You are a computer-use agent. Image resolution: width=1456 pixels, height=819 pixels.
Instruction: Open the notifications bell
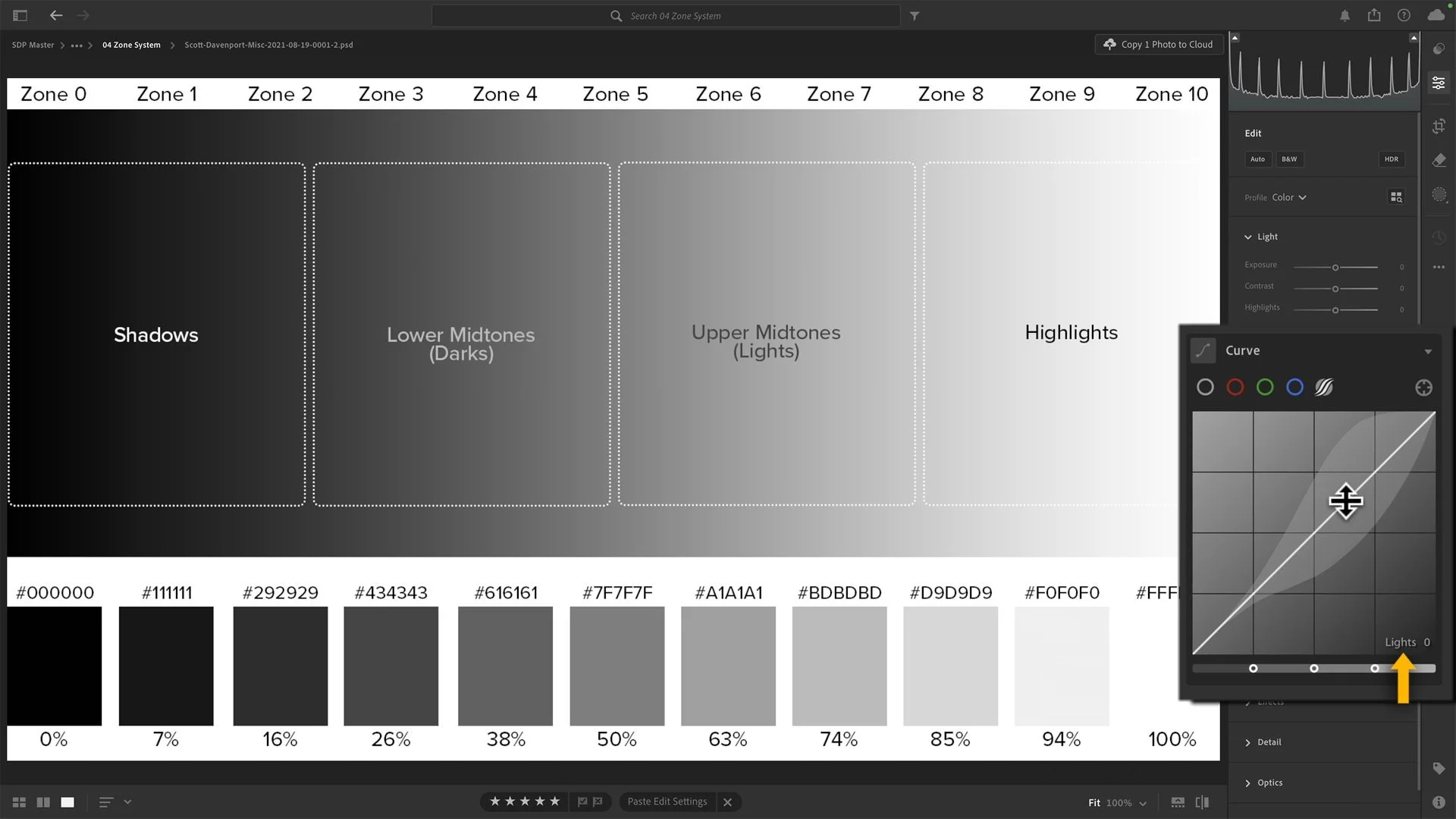click(x=1345, y=16)
